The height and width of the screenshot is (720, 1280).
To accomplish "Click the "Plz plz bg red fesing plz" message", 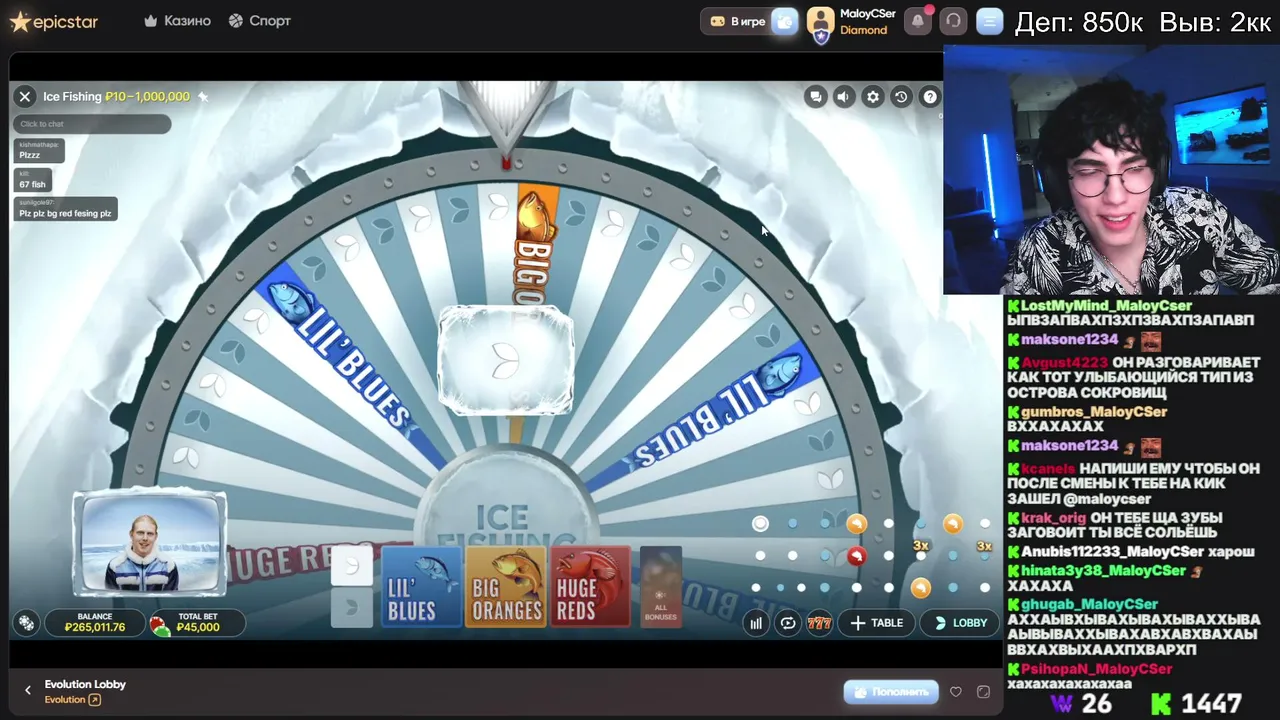I will click(x=65, y=209).
